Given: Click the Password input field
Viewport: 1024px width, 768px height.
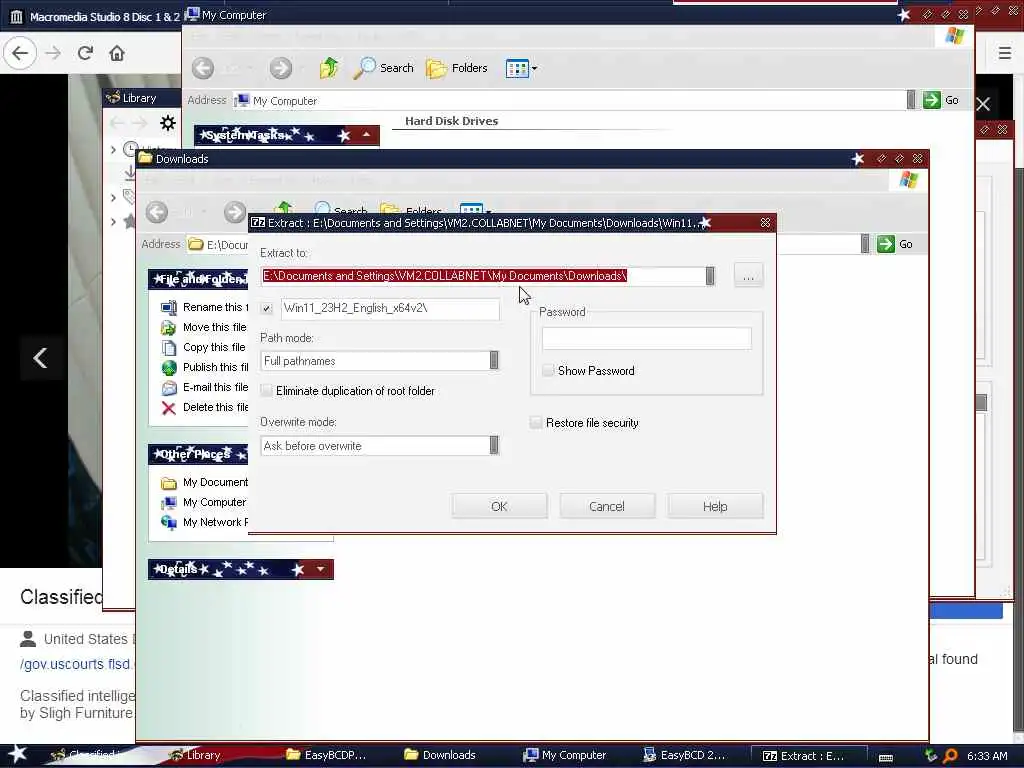Looking at the screenshot, I should pyautogui.click(x=647, y=338).
